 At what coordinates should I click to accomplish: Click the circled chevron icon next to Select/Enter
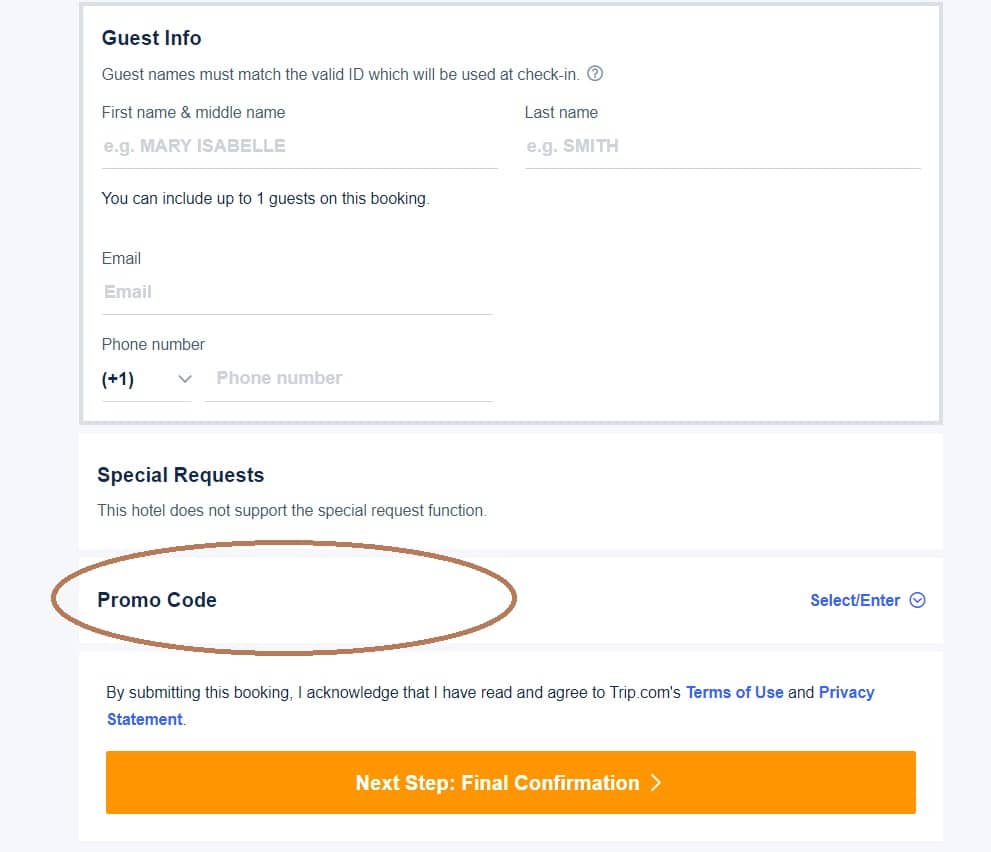coord(917,600)
